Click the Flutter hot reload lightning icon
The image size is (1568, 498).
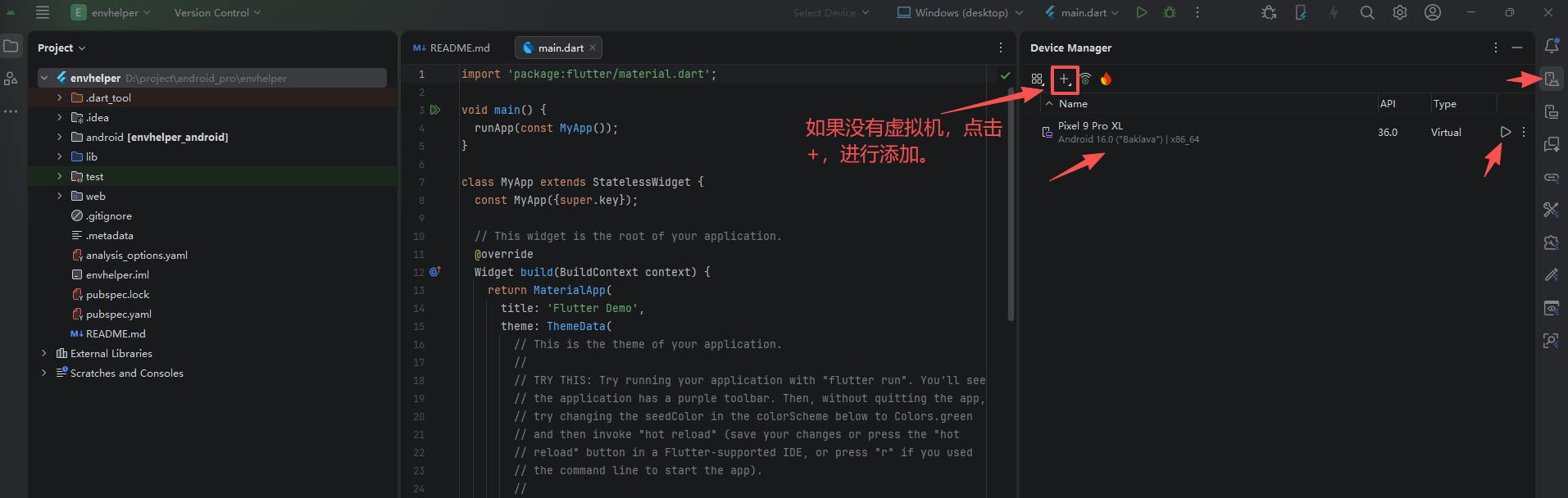pyautogui.click(x=1334, y=12)
